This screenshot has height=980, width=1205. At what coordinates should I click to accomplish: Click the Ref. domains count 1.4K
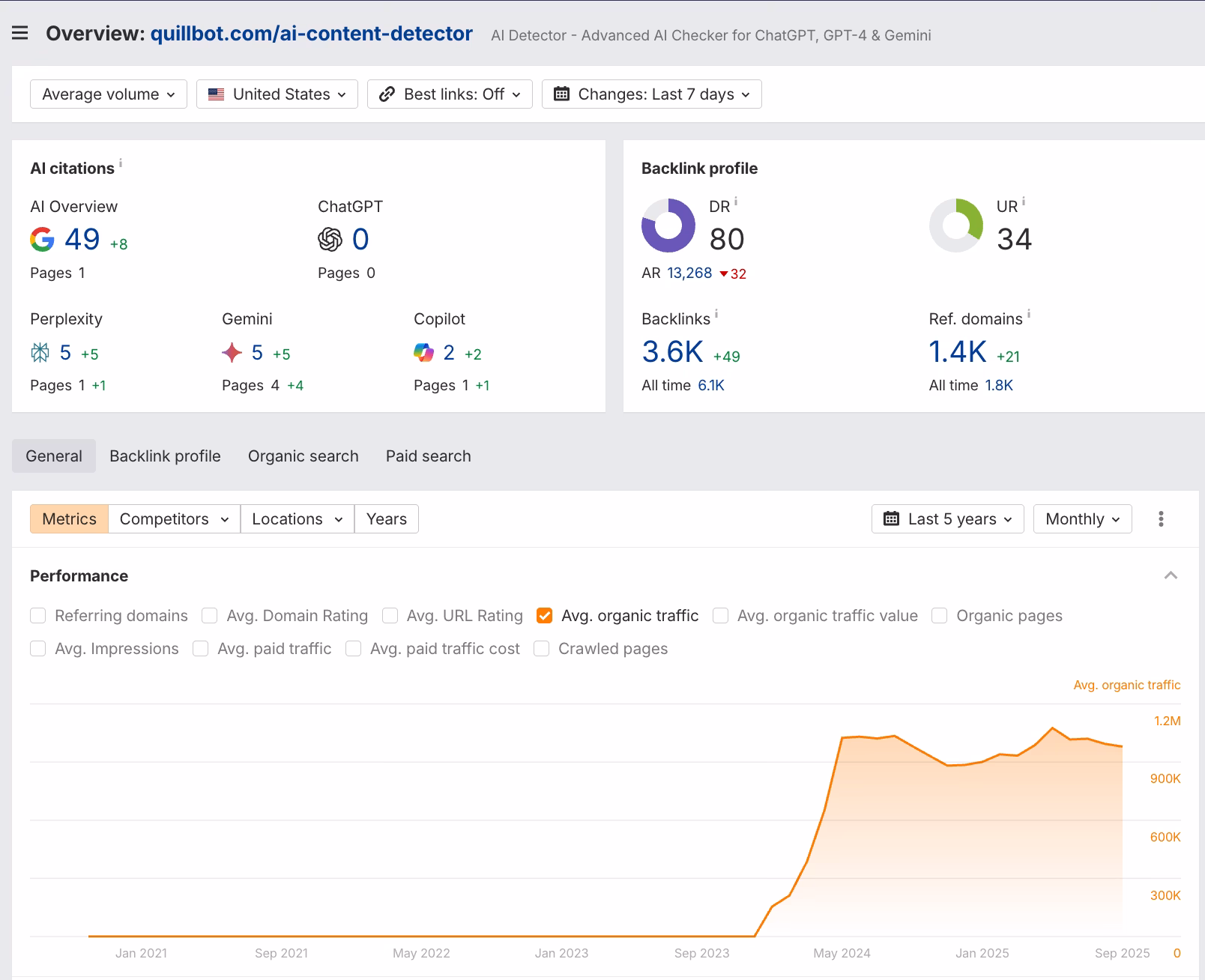coord(958,351)
